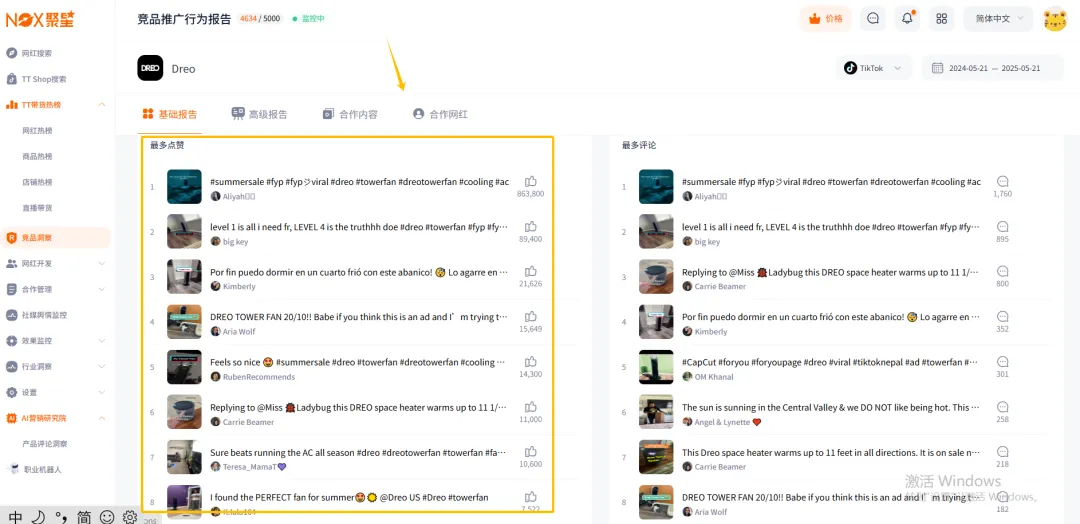This screenshot has width=1080, height=524.
Task: Click like icon showing 10,600
Action: tap(530, 452)
